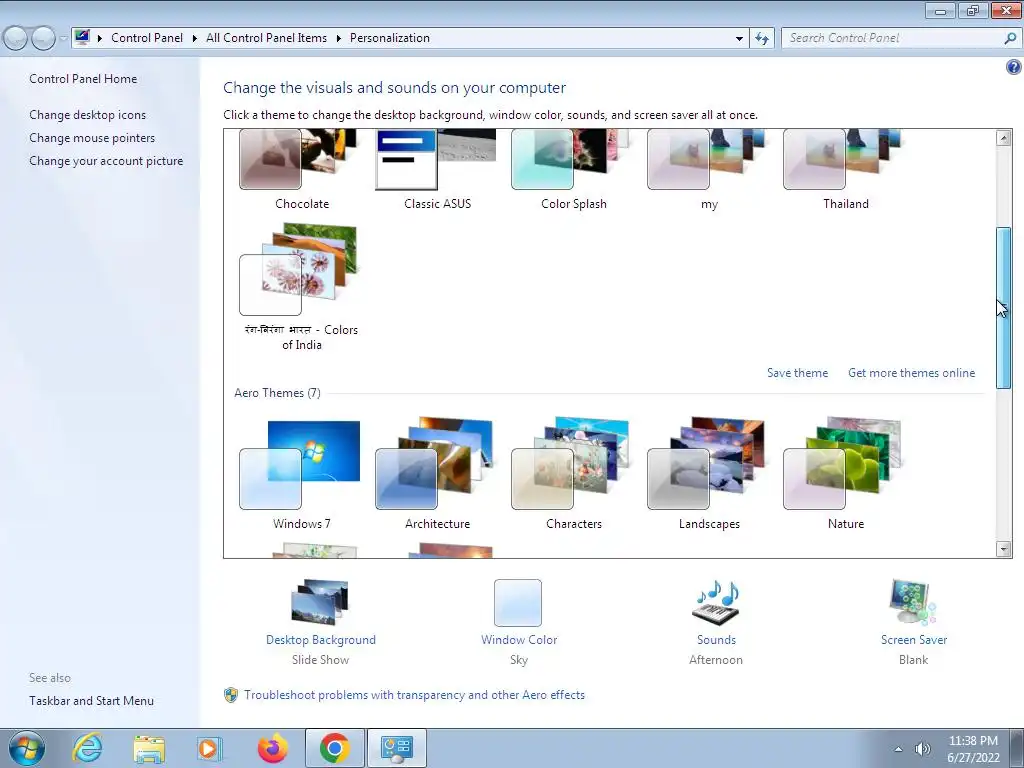Viewport: 1024px width, 768px height.
Task: Show hidden tray icons arrow
Action: click(x=899, y=749)
